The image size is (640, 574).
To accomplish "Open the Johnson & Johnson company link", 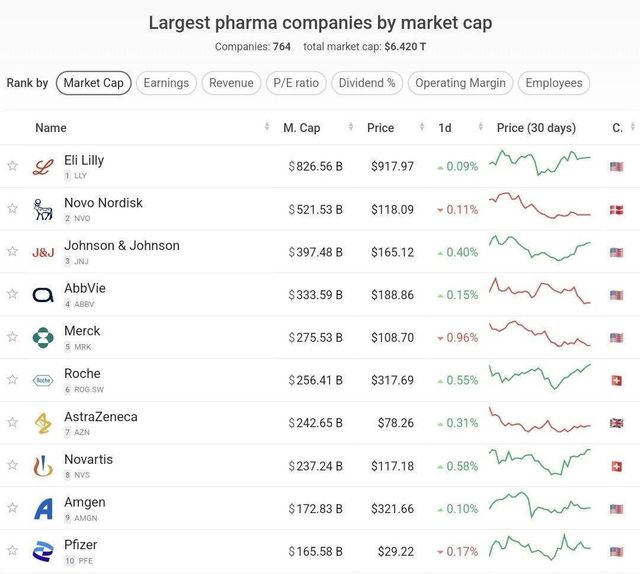I will [x=122, y=245].
